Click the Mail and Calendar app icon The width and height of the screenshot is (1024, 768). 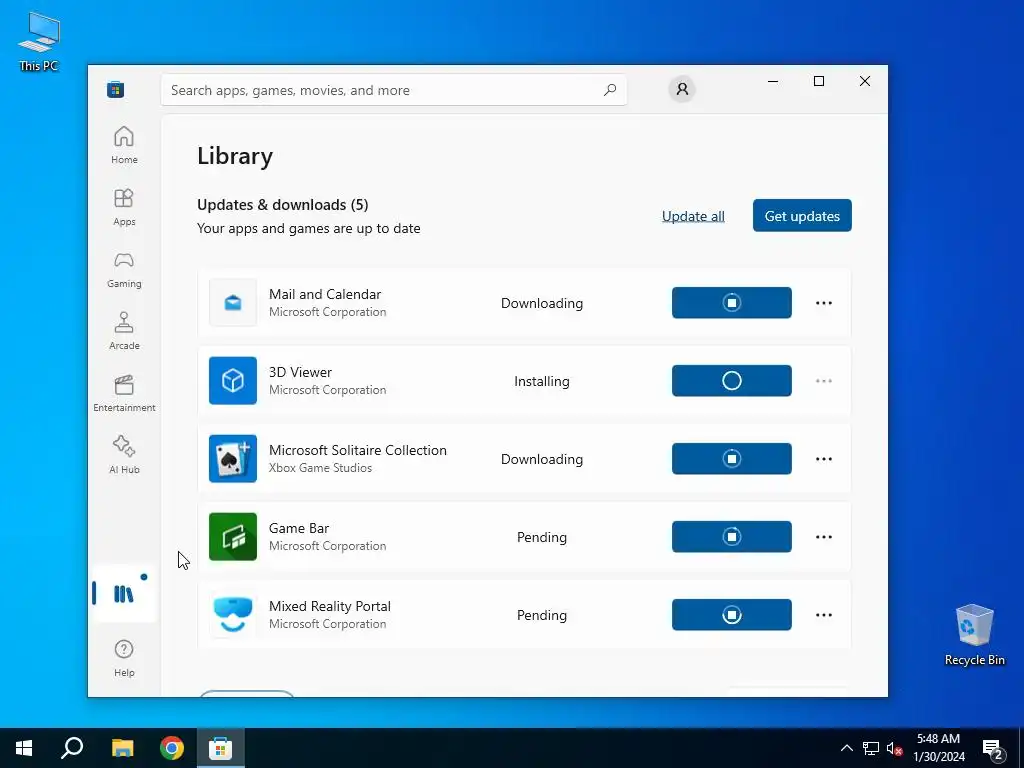233,302
